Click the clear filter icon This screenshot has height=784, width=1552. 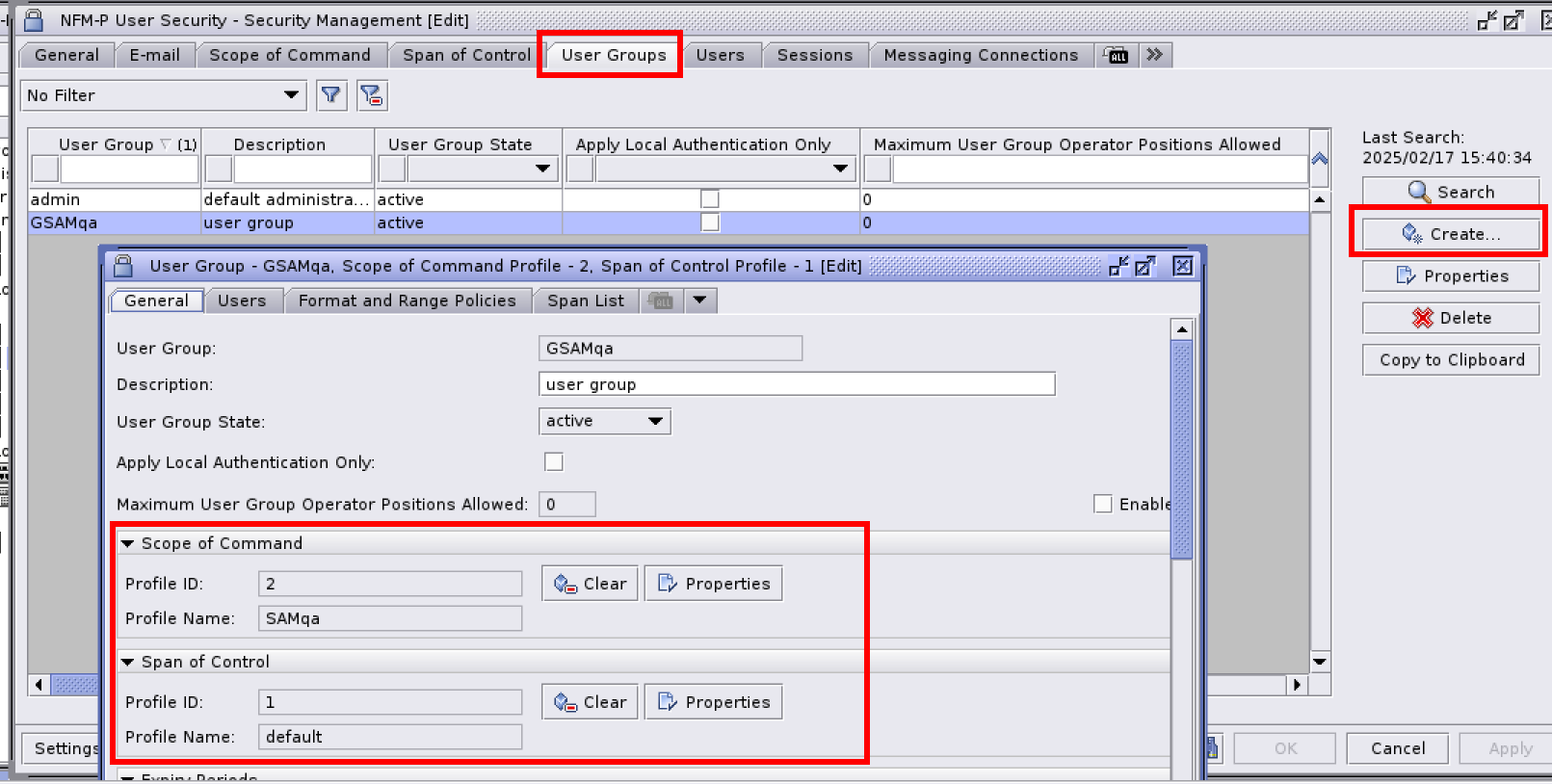point(372,95)
